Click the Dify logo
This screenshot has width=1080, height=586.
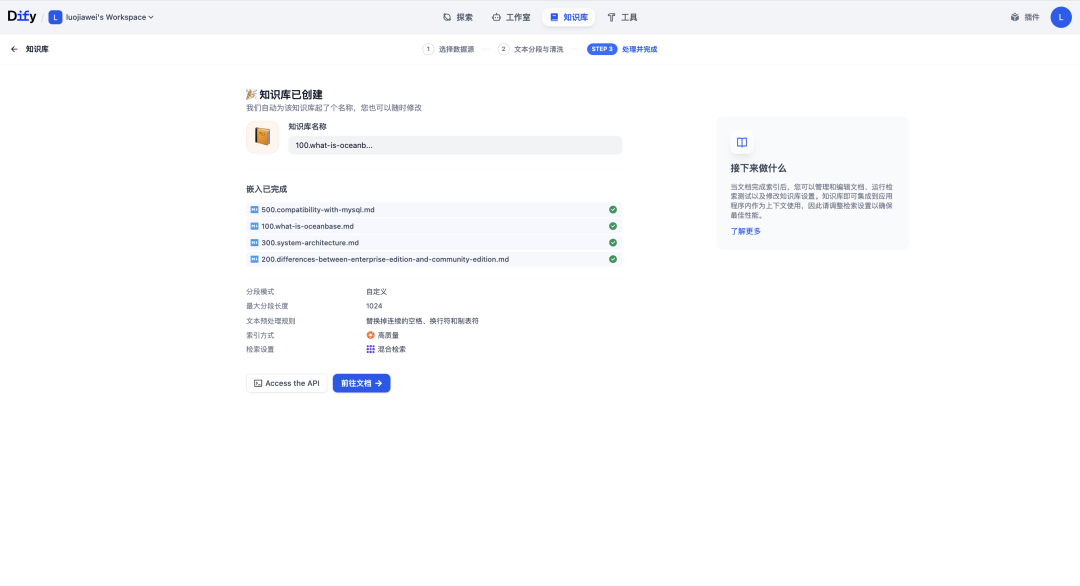point(23,16)
